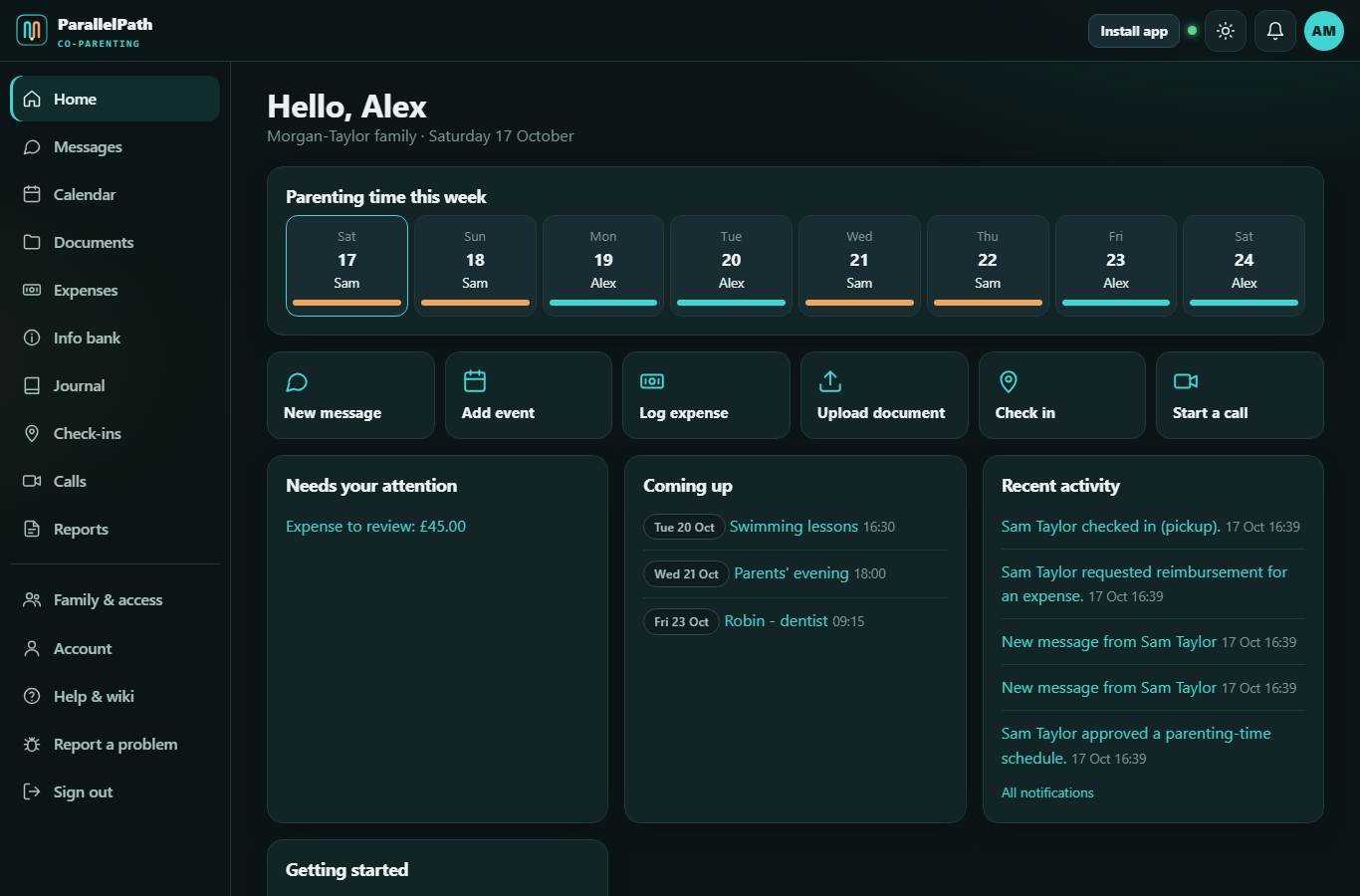Select Sat 17 day card
The height and width of the screenshot is (896, 1360).
346,266
